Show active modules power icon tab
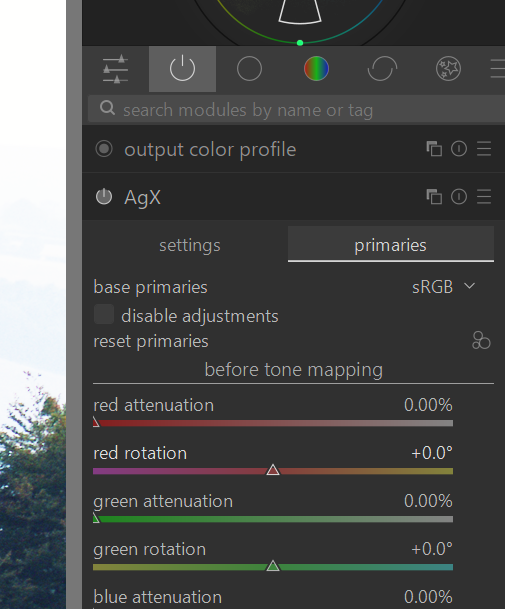The width and height of the screenshot is (505, 609). (182, 69)
